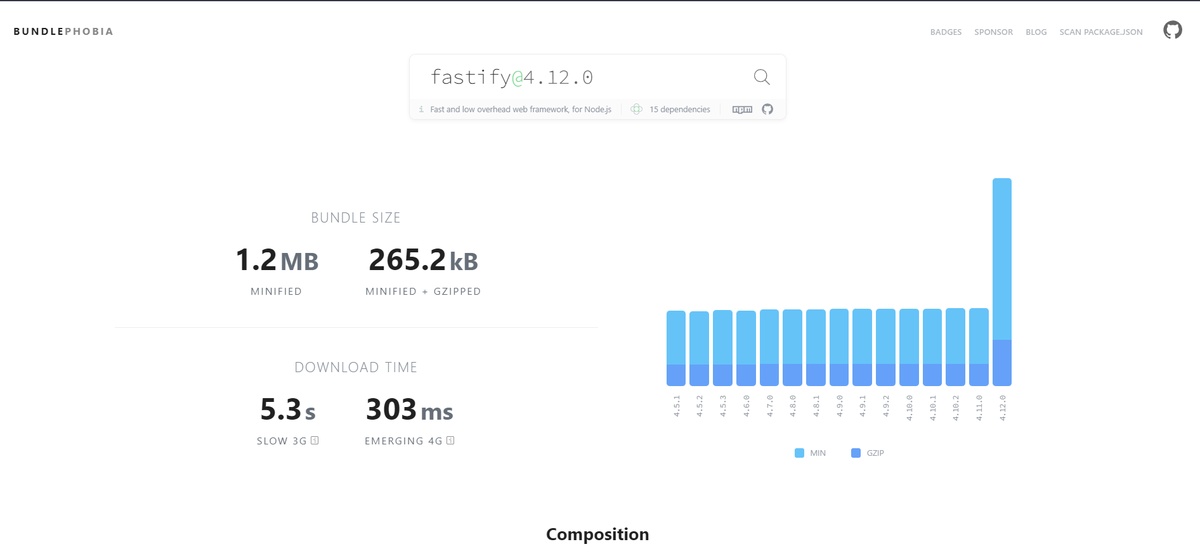This screenshot has height=556, width=1200.
Task: Click the Bundlephobia logo
Action: click(63, 31)
